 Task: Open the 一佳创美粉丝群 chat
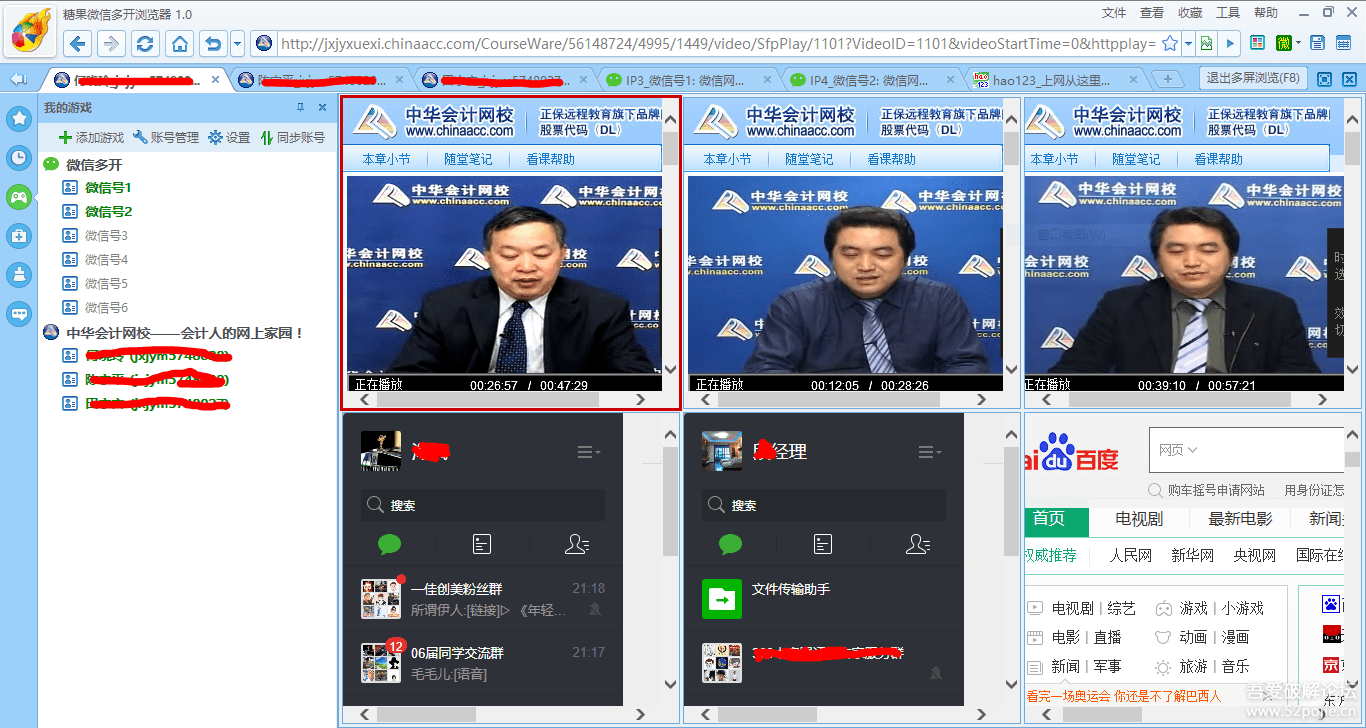pos(483,598)
